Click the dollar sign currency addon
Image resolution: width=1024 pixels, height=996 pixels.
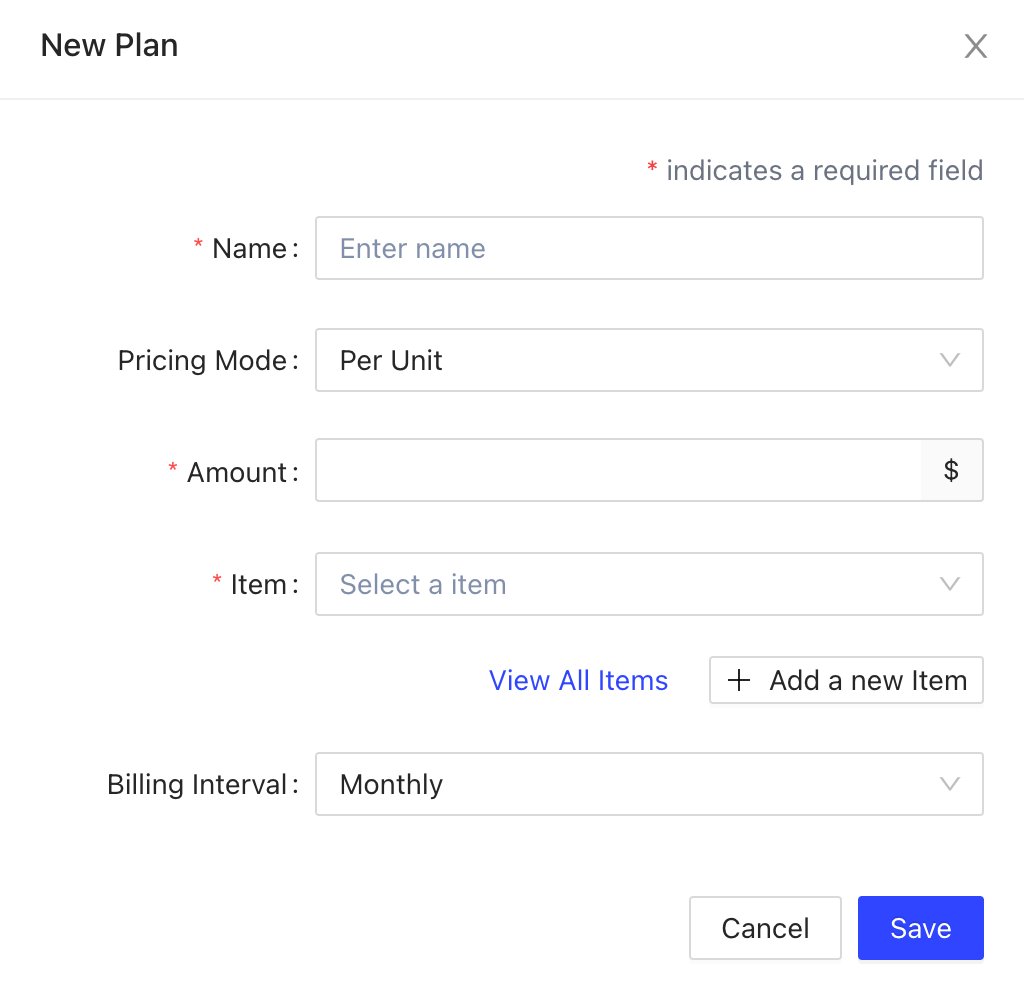951,470
